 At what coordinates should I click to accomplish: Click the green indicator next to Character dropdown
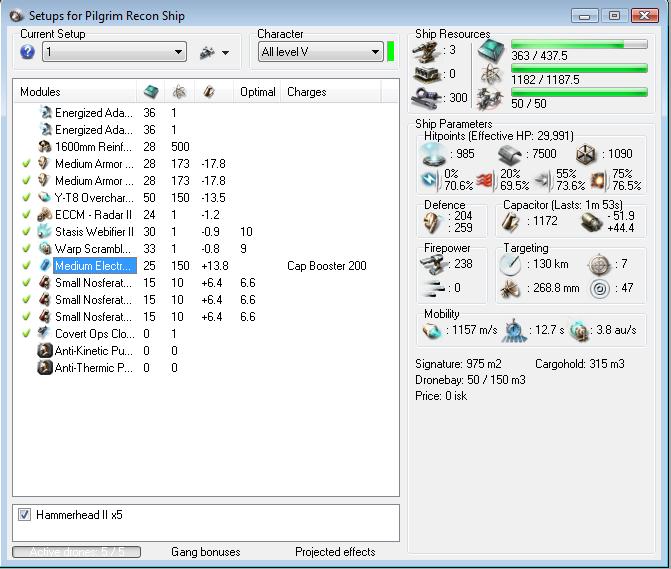(x=390, y=51)
